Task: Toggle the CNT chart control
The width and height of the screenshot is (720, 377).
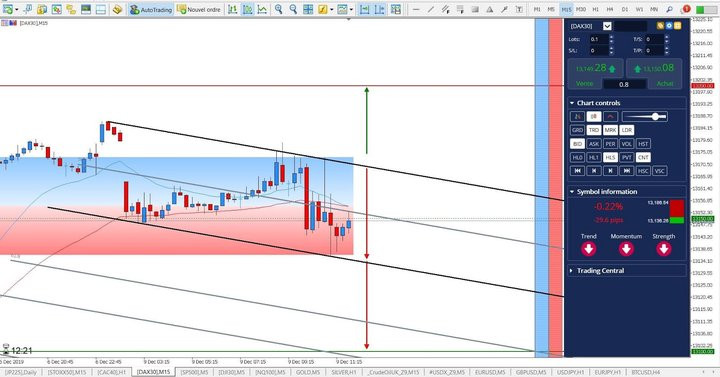Action: click(x=643, y=158)
